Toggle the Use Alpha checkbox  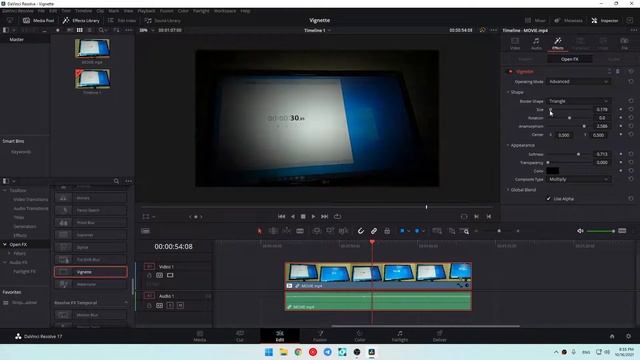(549, 199)
